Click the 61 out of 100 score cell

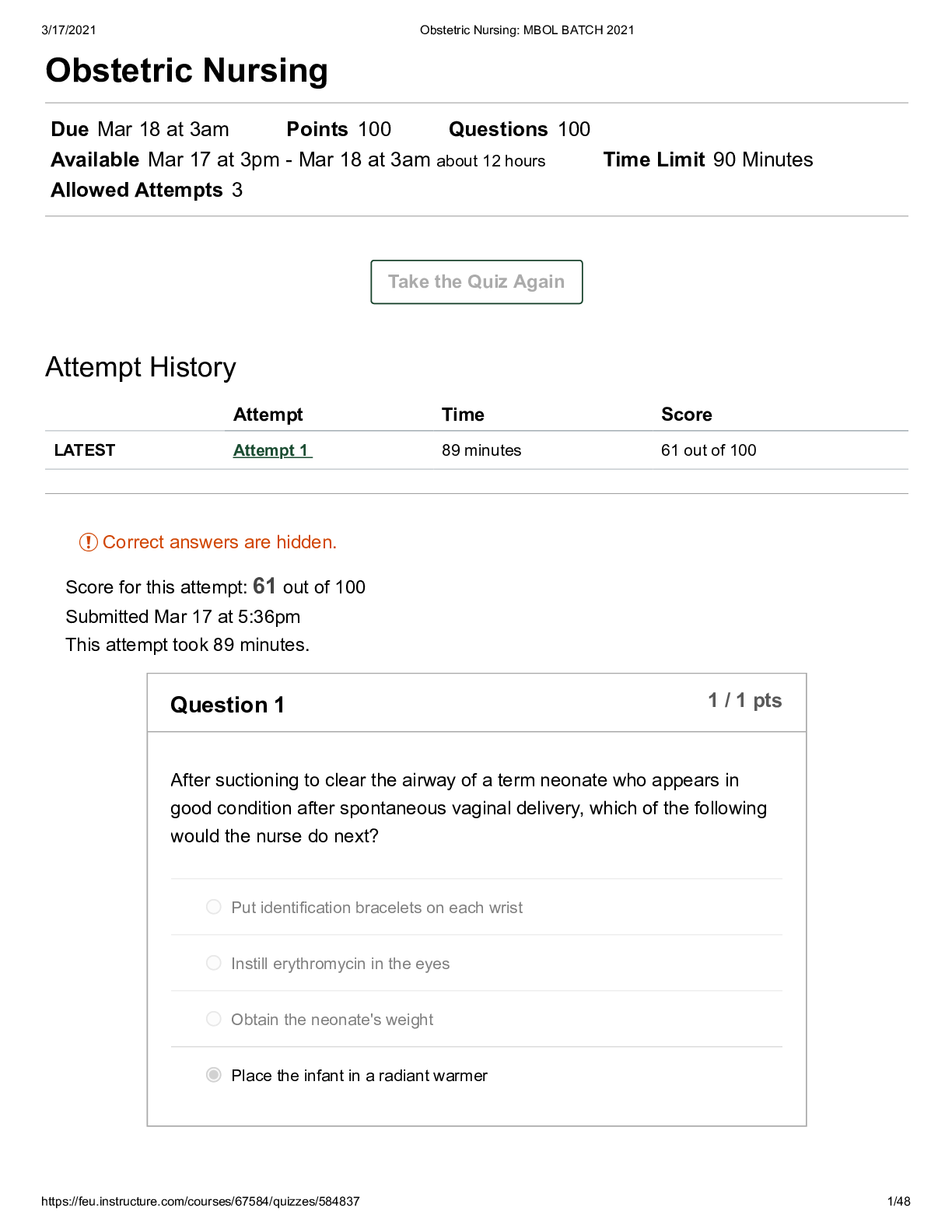(709, 450)
